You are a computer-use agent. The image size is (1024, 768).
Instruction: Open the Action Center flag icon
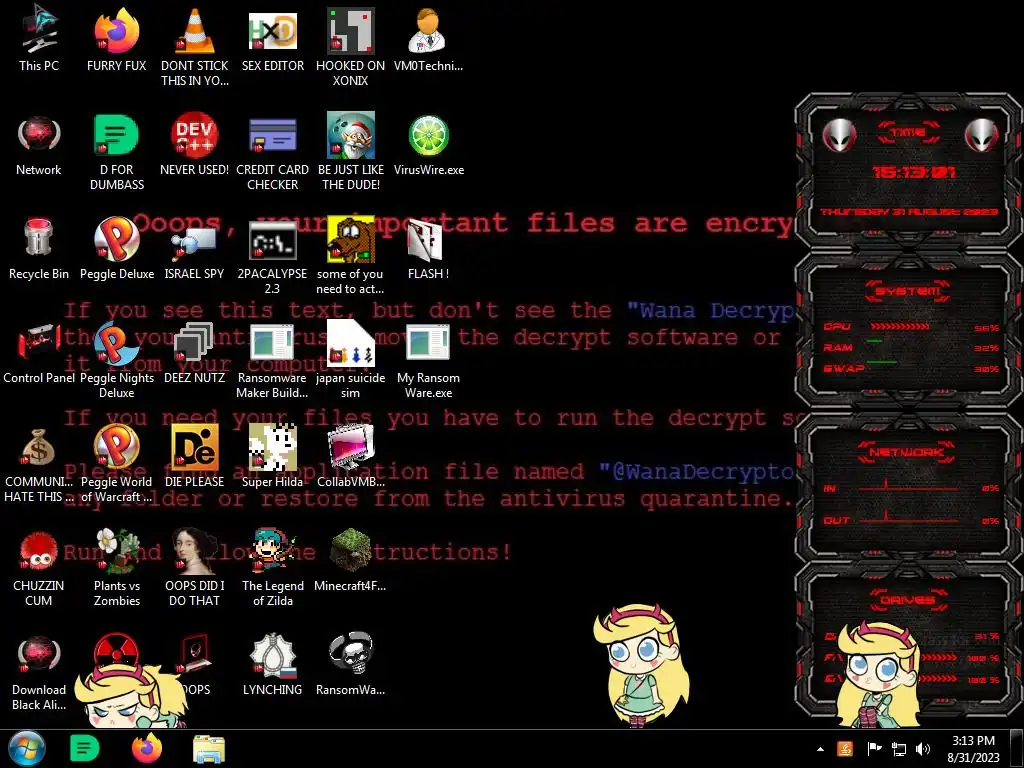click(874, 748)
